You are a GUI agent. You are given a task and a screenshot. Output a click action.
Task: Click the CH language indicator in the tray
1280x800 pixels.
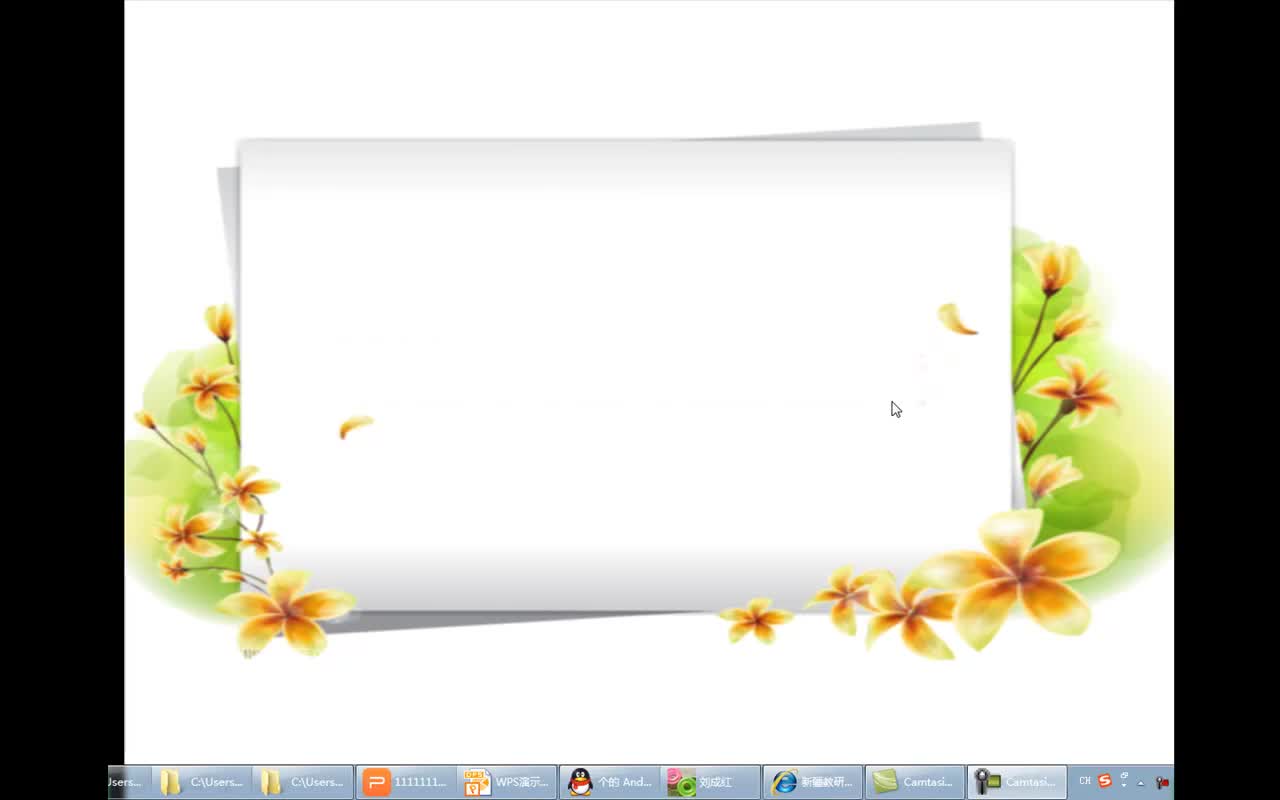tap(1085, 781)
